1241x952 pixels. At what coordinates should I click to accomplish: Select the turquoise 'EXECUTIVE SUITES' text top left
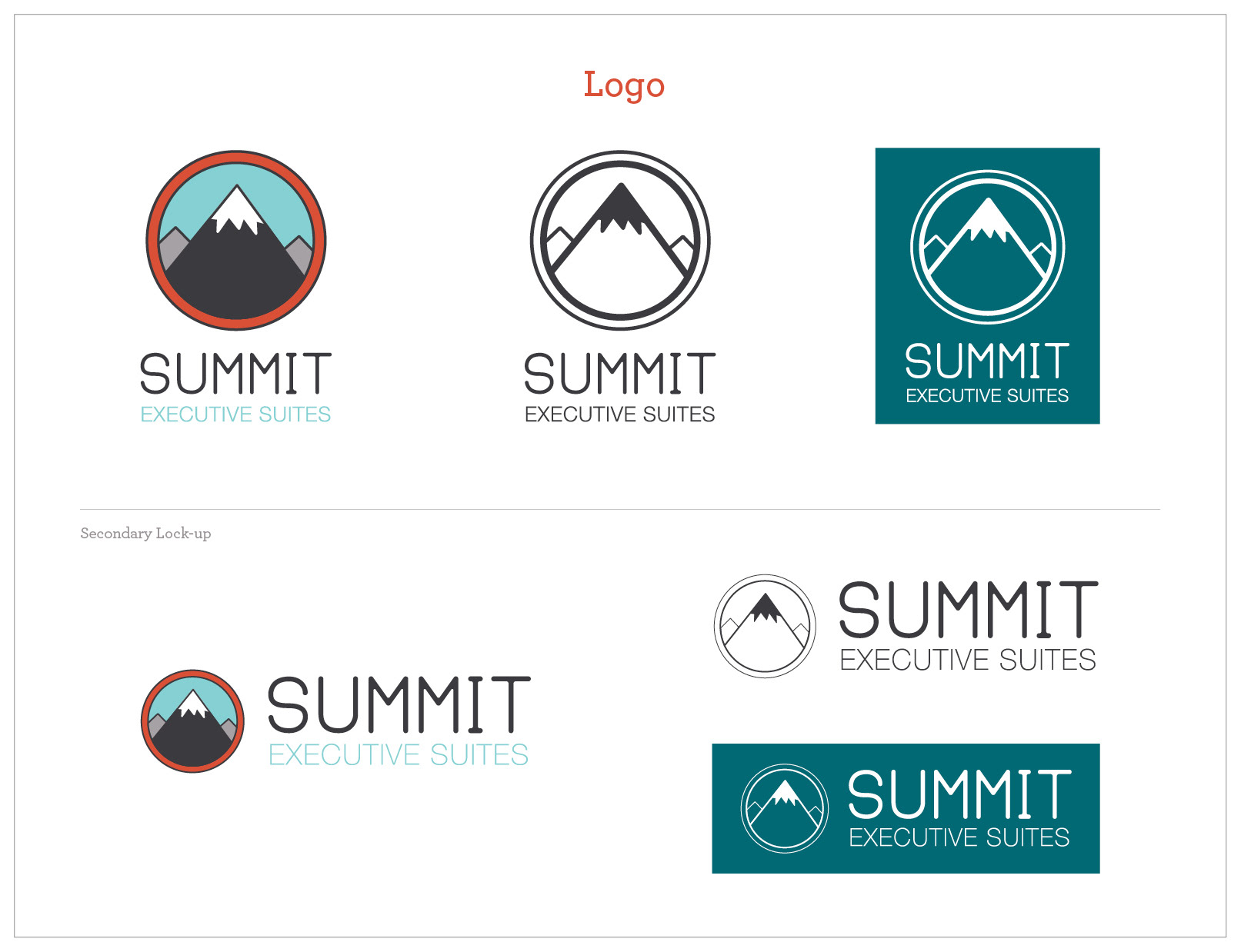(235, 414)
